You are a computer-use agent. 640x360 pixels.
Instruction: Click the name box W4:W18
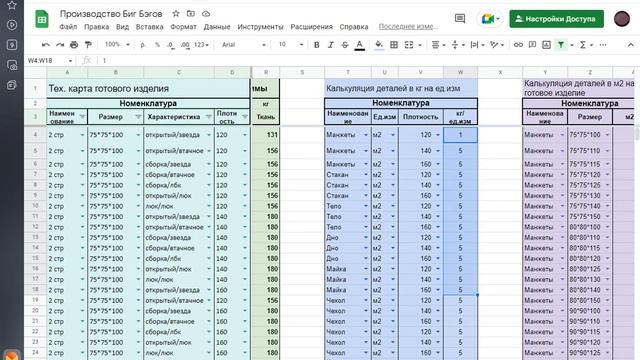49,60
